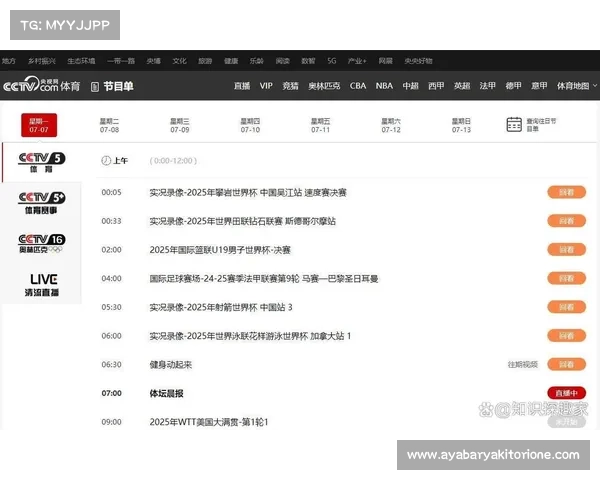Switch to the 星期四 07-10 tab

click(250, 126)
